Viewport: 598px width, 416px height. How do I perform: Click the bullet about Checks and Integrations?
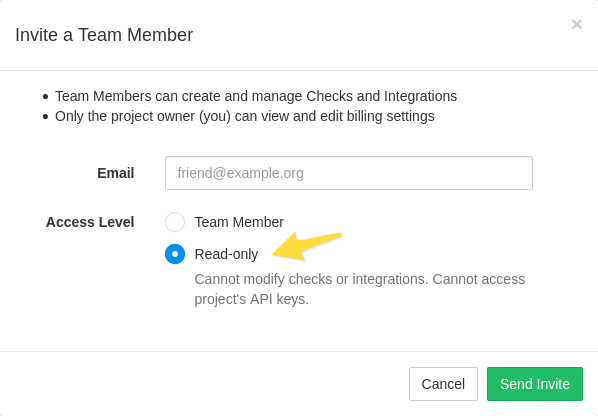click(x=256, y=96)
